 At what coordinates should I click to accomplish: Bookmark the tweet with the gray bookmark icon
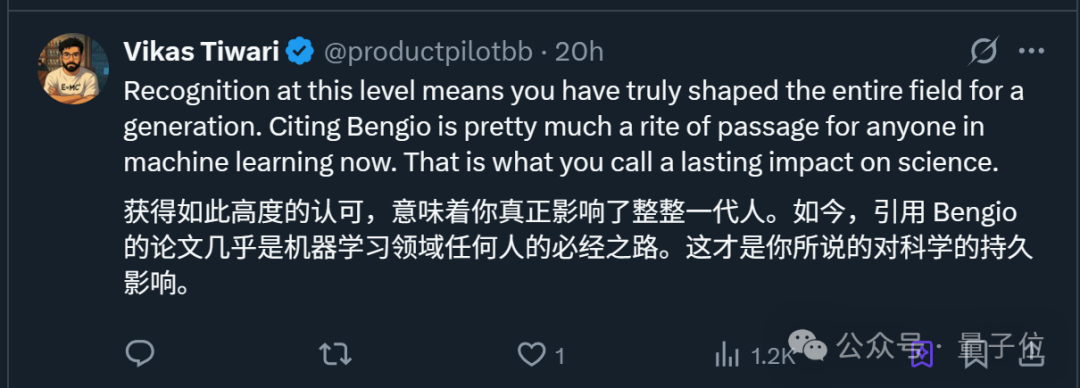976,354
